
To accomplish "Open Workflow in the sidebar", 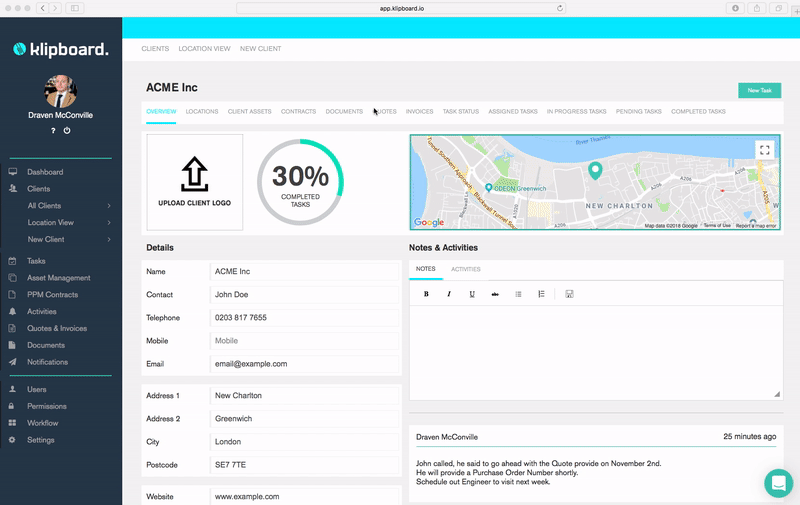I will (42, 423).
